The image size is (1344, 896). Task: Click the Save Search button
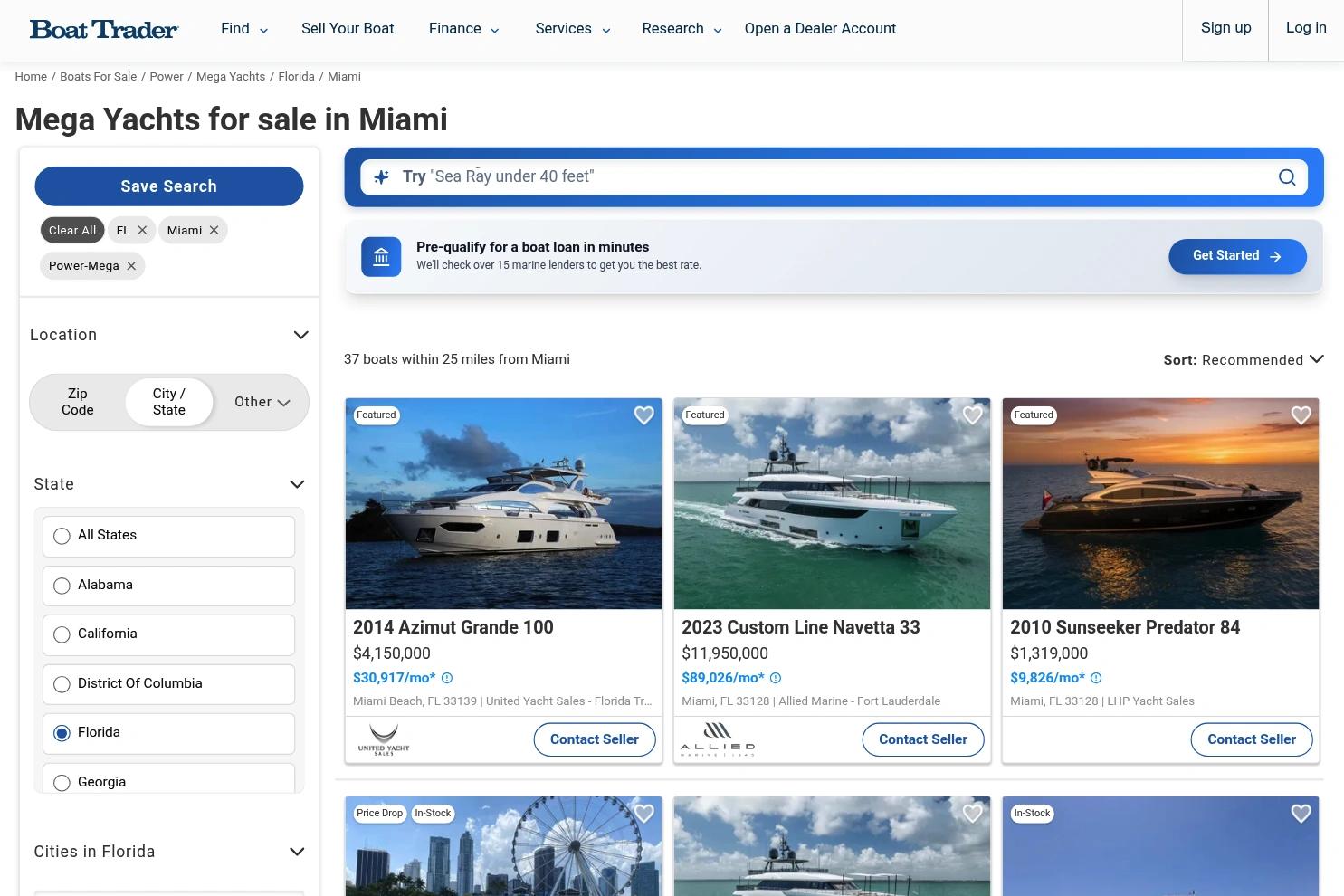click(169, 186)
